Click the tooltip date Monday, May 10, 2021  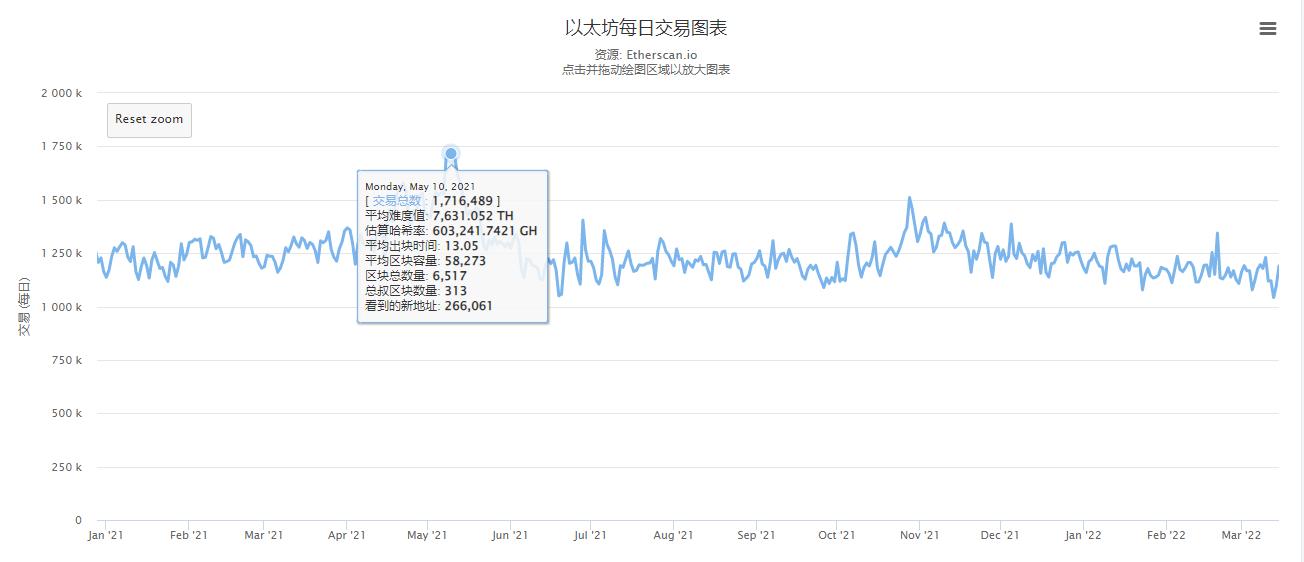[x=420, y=187]
